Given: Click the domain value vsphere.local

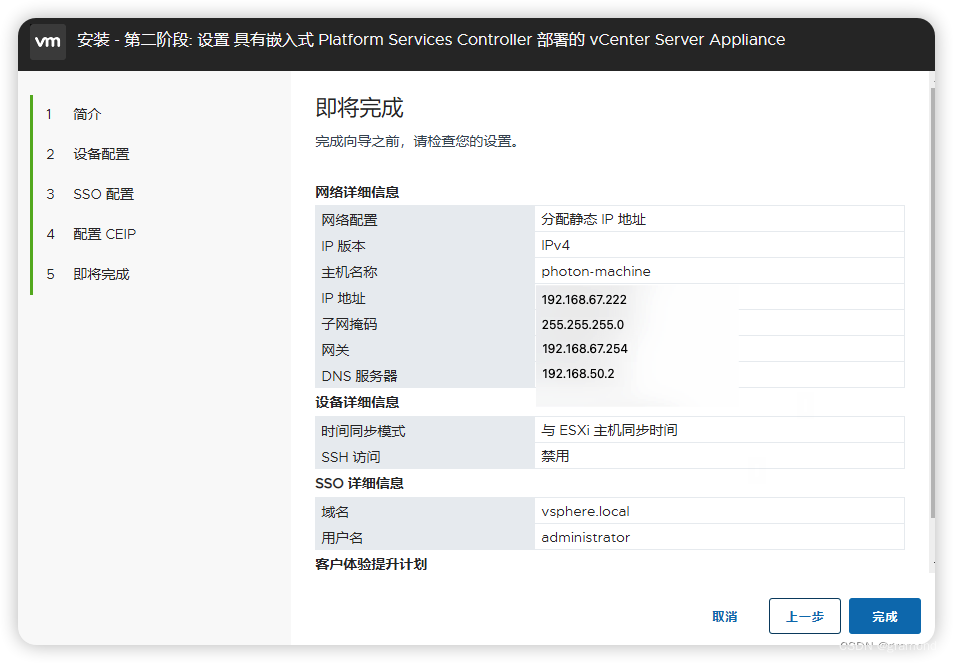Looking at the screenshot, I should (x=585, y=512).
